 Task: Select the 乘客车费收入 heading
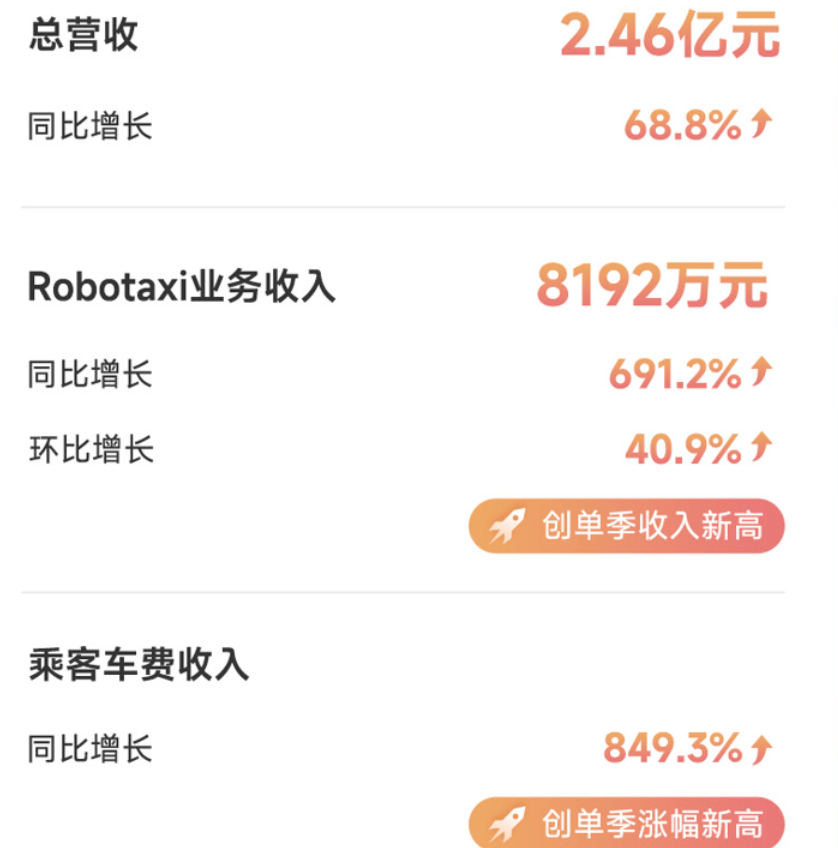[139, 664]
